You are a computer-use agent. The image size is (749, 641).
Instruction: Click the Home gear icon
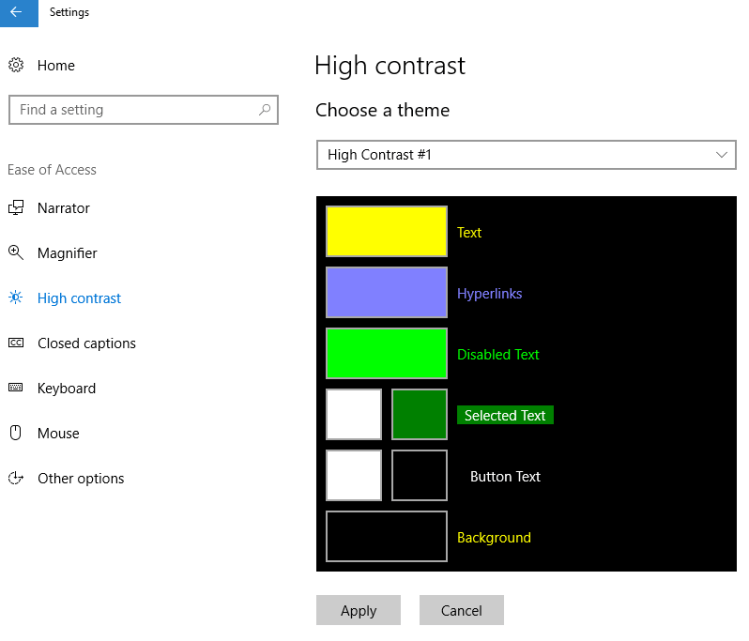point(16,65)
